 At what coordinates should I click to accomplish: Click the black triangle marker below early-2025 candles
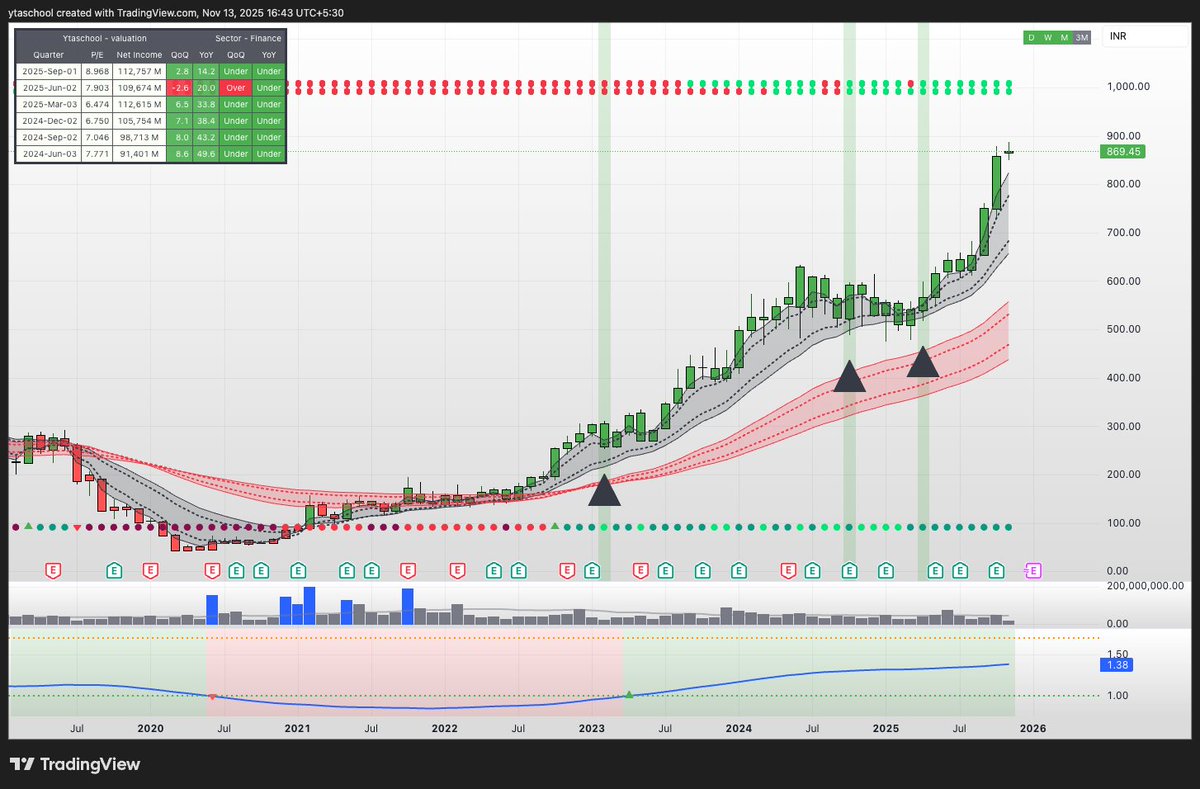(923, 360)
